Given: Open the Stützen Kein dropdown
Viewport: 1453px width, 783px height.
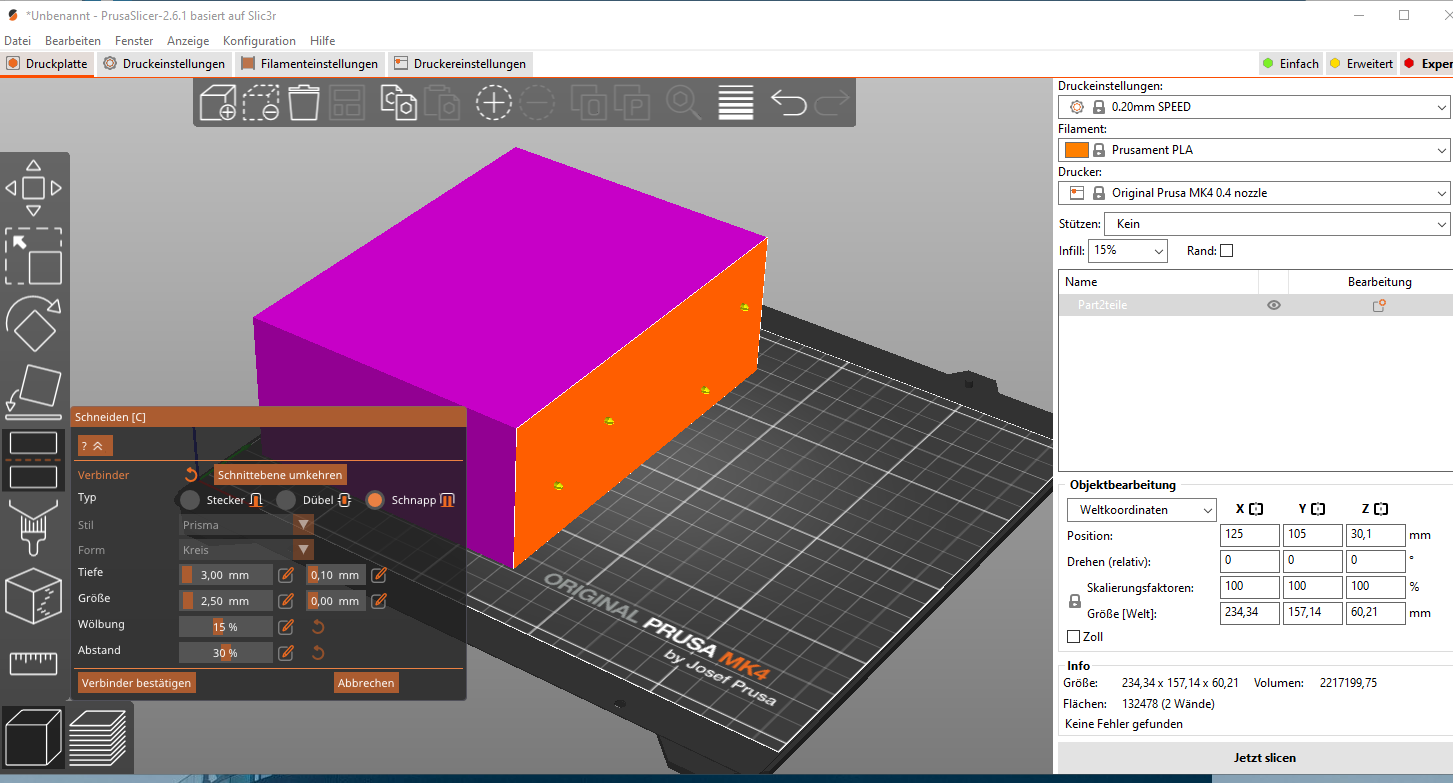Looking at the screenshot, I should [x=1277, y=224].
